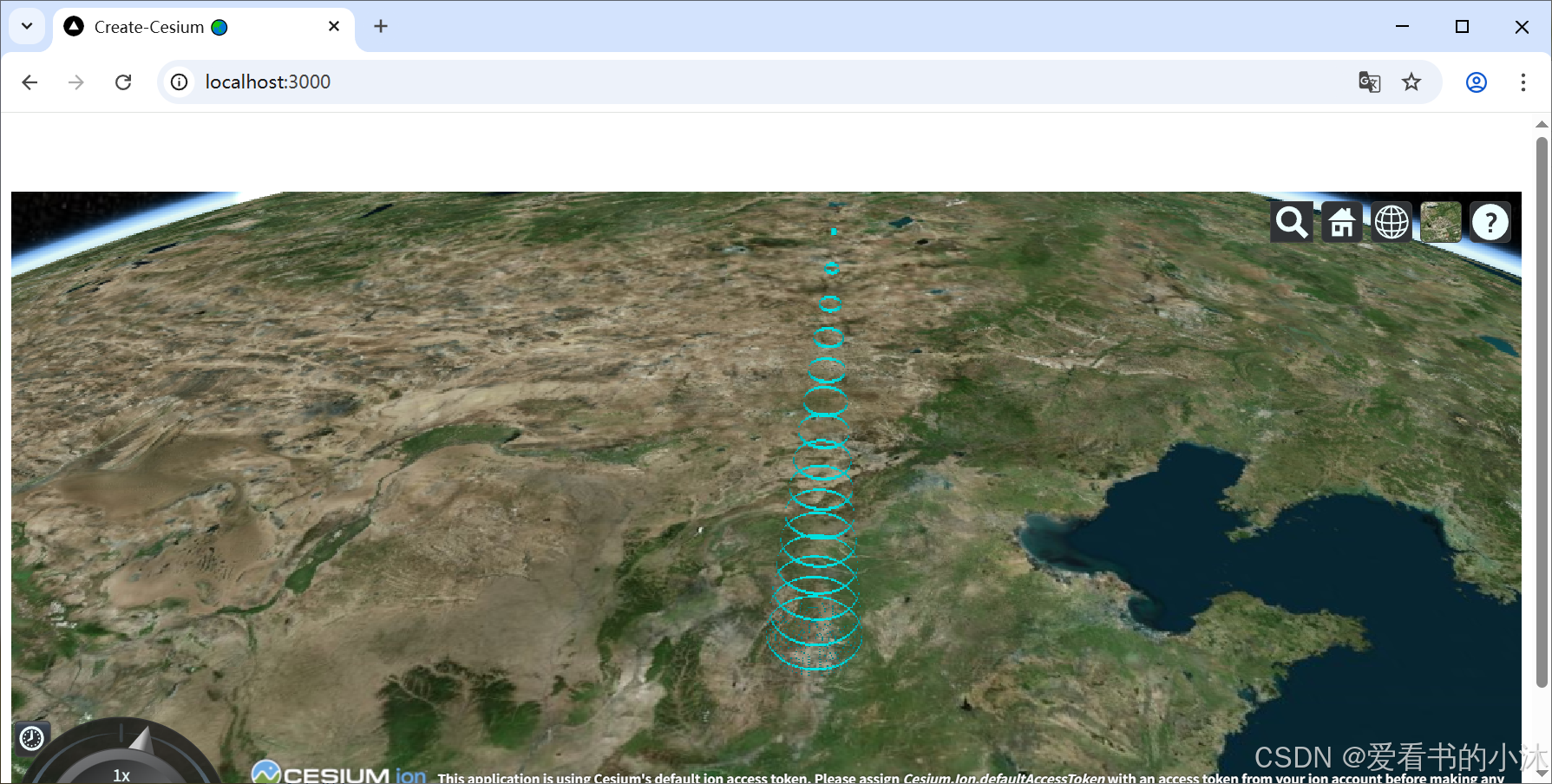The width and height of the screenshot is (1552, 784).
Task: Minimize the Chrome window
Action: pos(1402,27)
